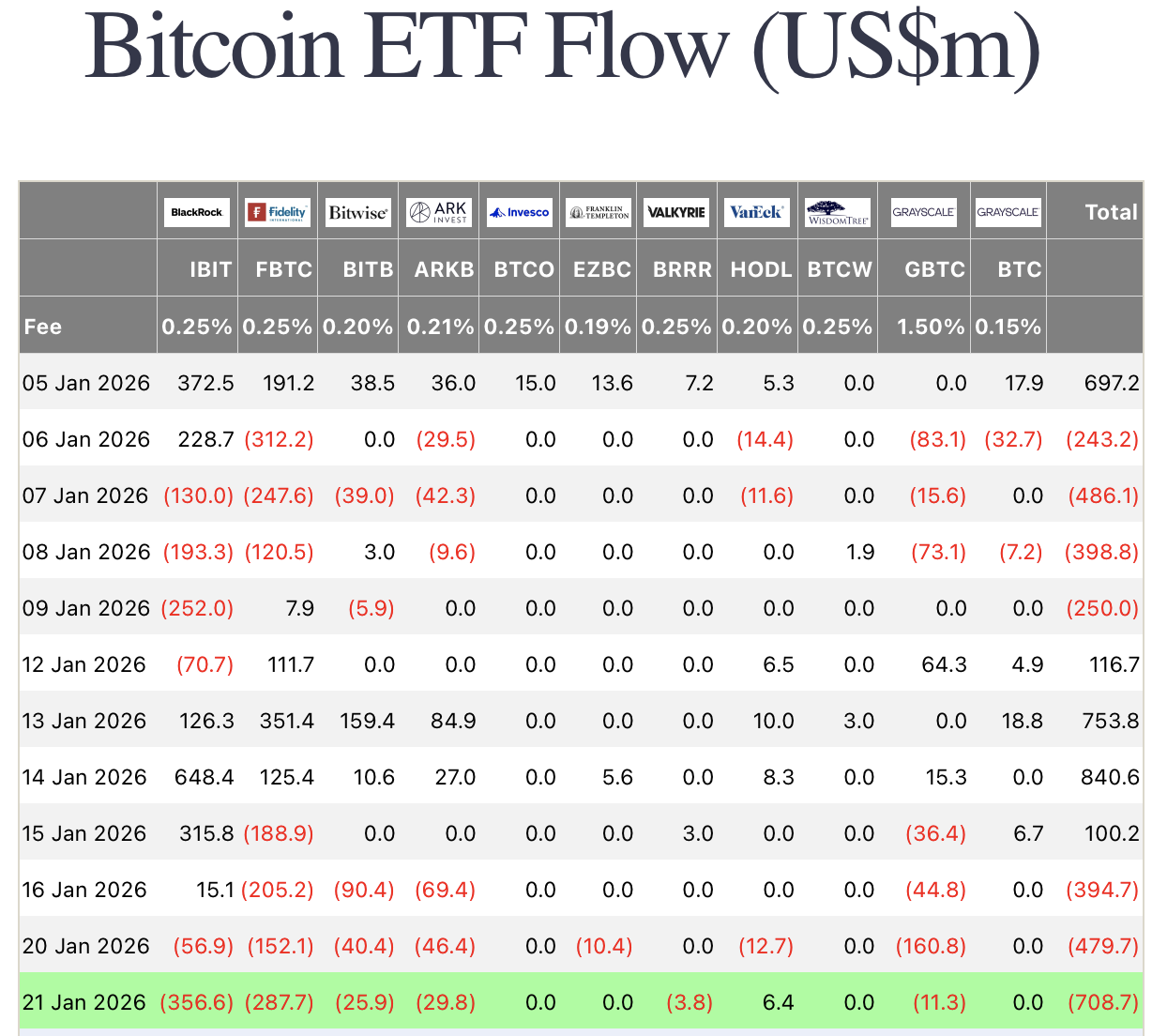Click the Grayscale logo above BTC

tap(1008, 212)
